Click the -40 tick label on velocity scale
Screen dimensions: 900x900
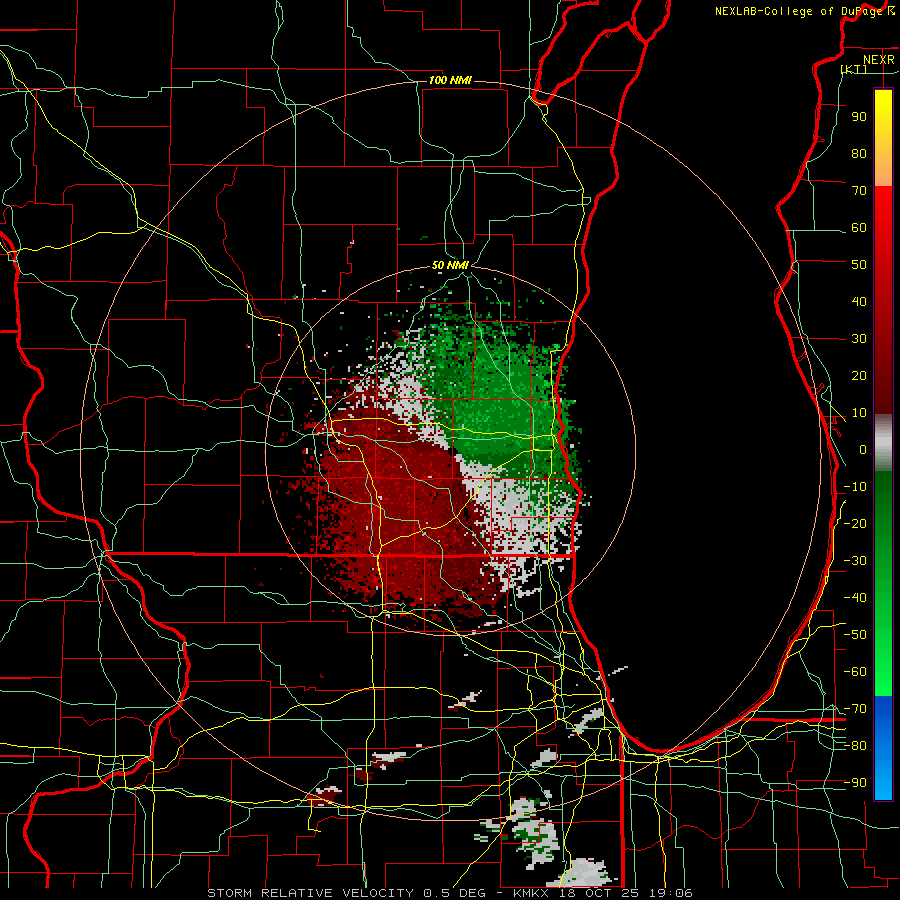coord(855,598)
